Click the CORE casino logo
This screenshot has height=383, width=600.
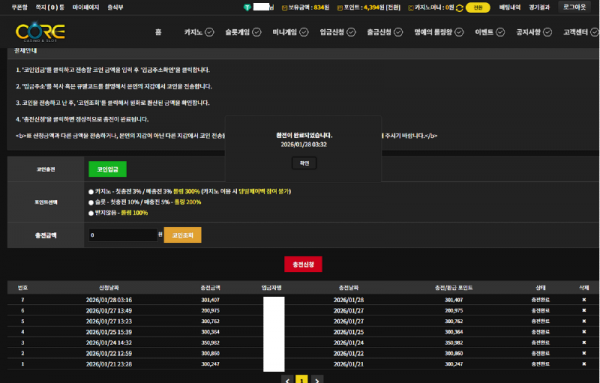[x=40, y=32]
